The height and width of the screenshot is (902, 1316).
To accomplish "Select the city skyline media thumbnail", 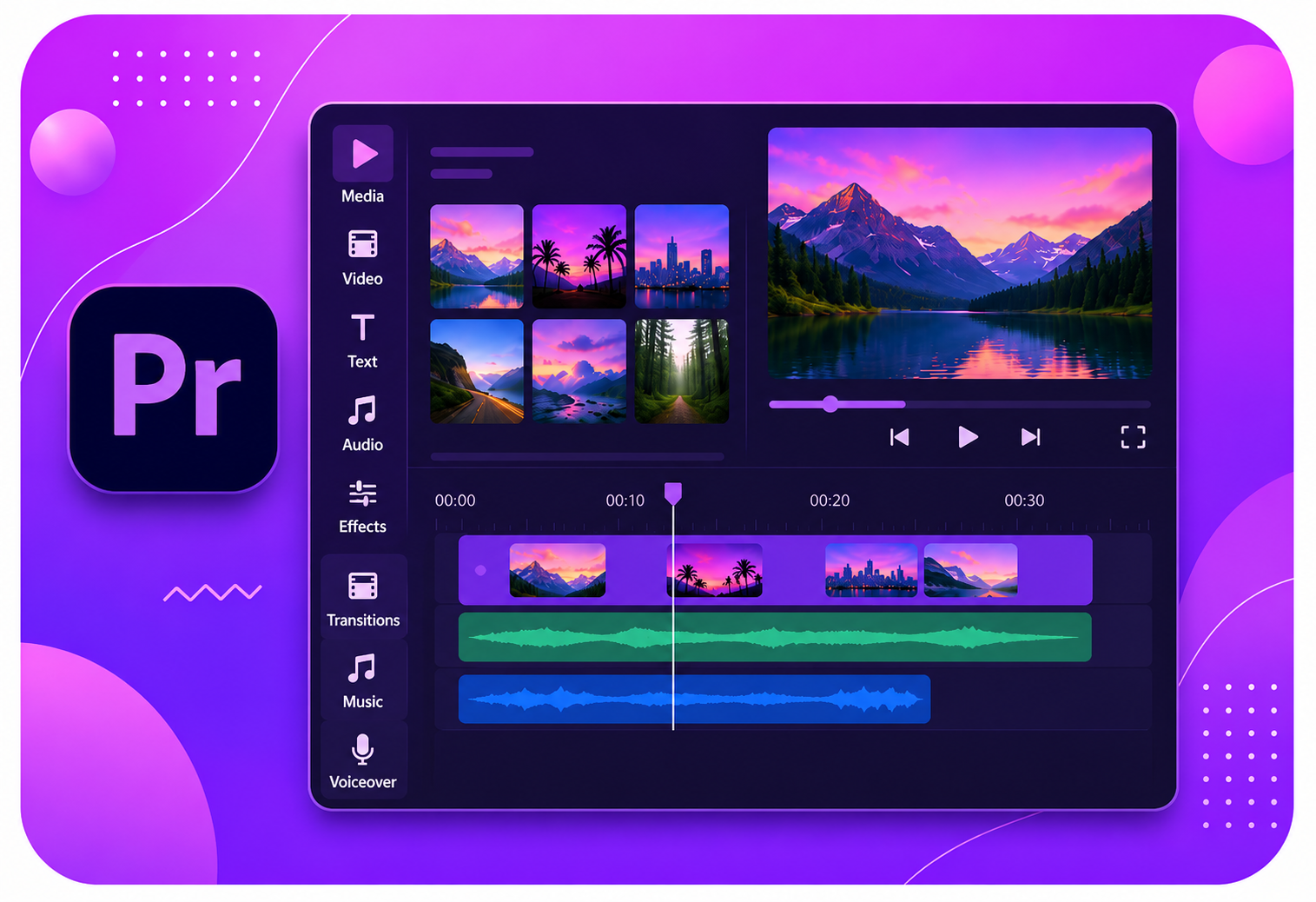I will (x=682, y=256).
